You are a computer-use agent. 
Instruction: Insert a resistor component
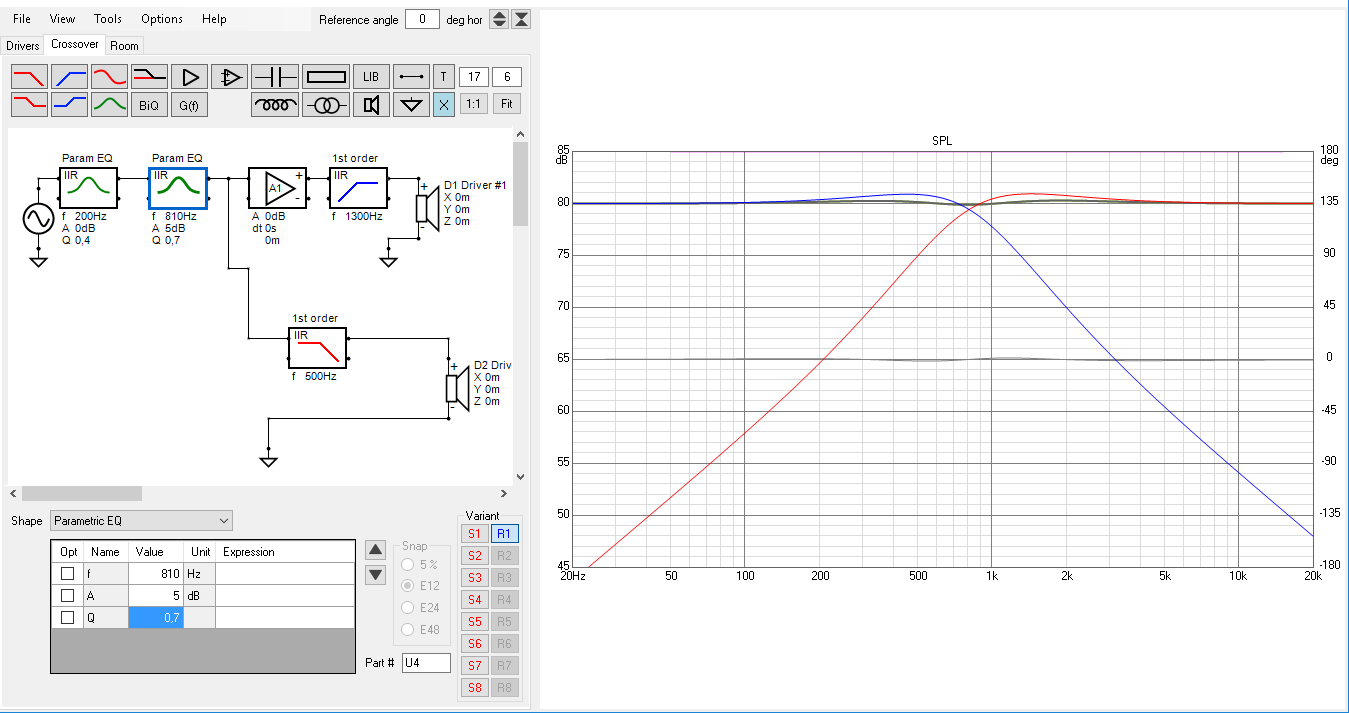[x=326, y=77]
